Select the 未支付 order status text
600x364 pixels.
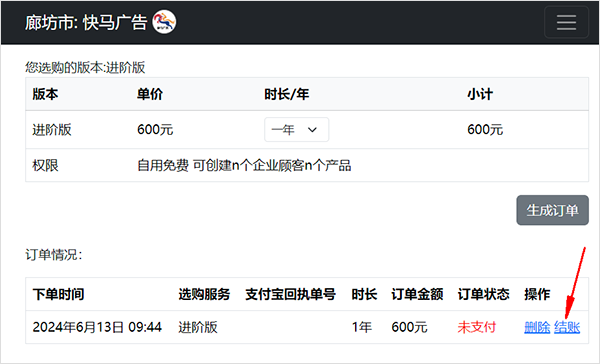(x=477, y=327)
